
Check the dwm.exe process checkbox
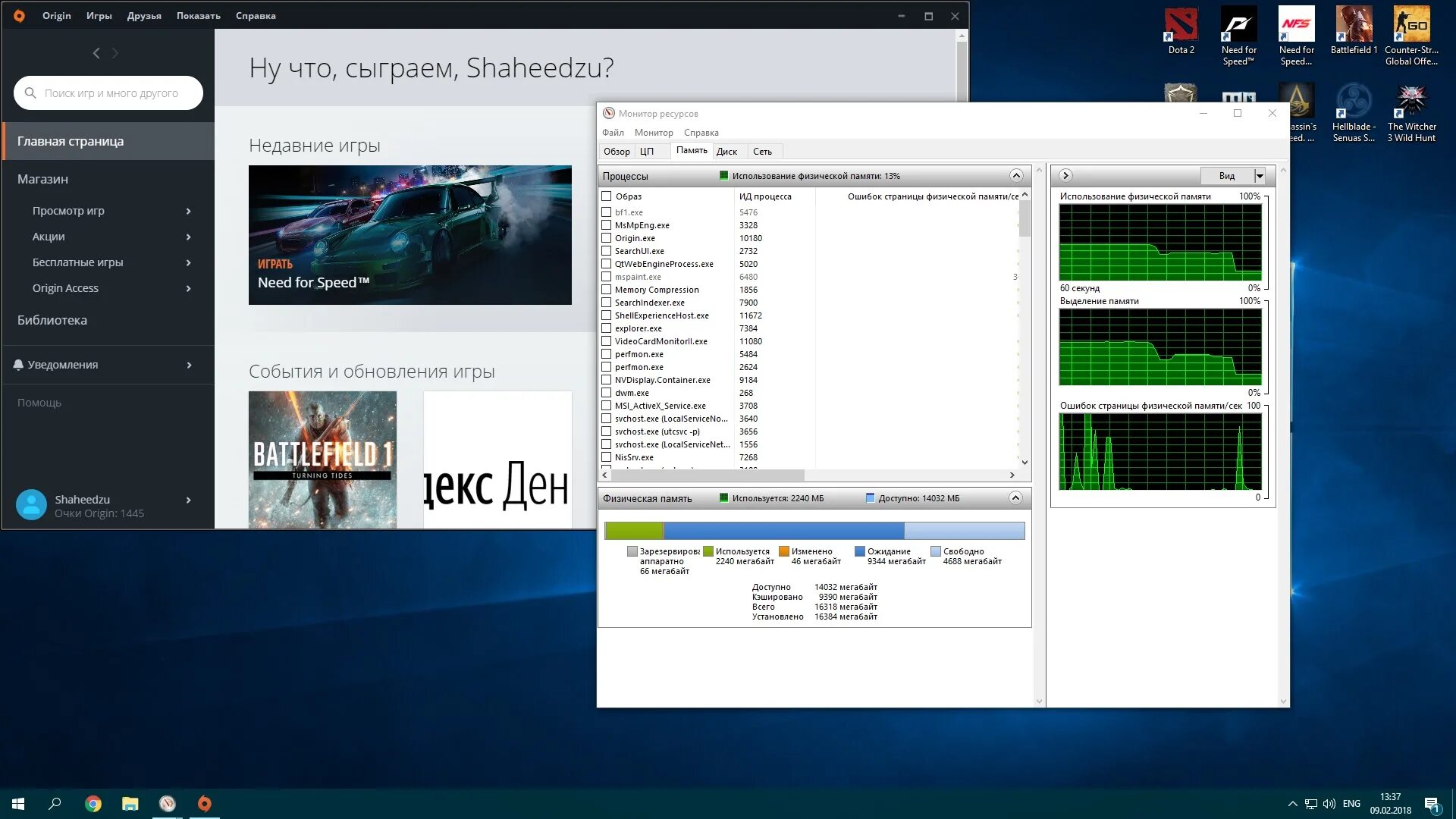[607, 393]
